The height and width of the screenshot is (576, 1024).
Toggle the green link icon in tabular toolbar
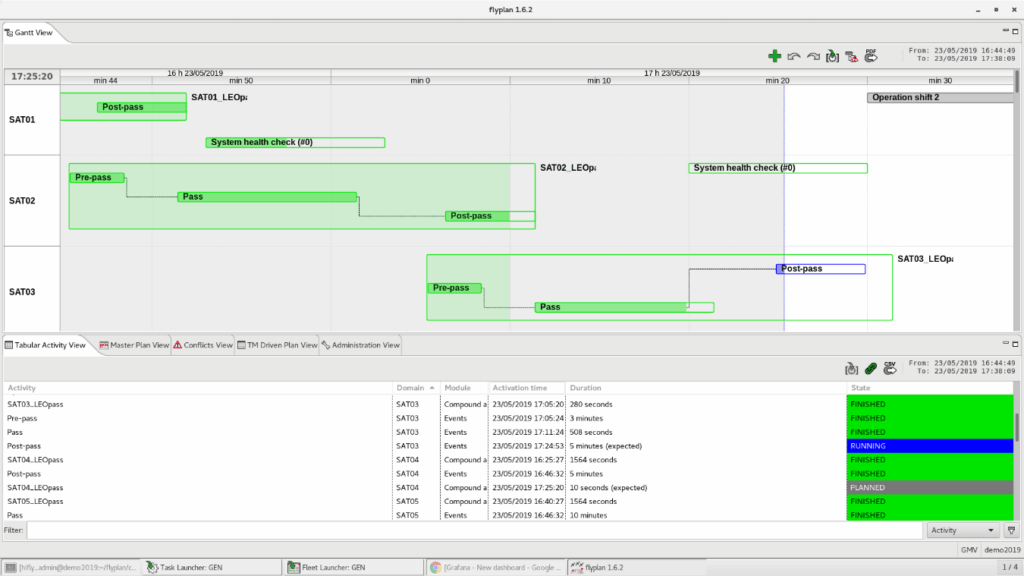pos(871,369)
